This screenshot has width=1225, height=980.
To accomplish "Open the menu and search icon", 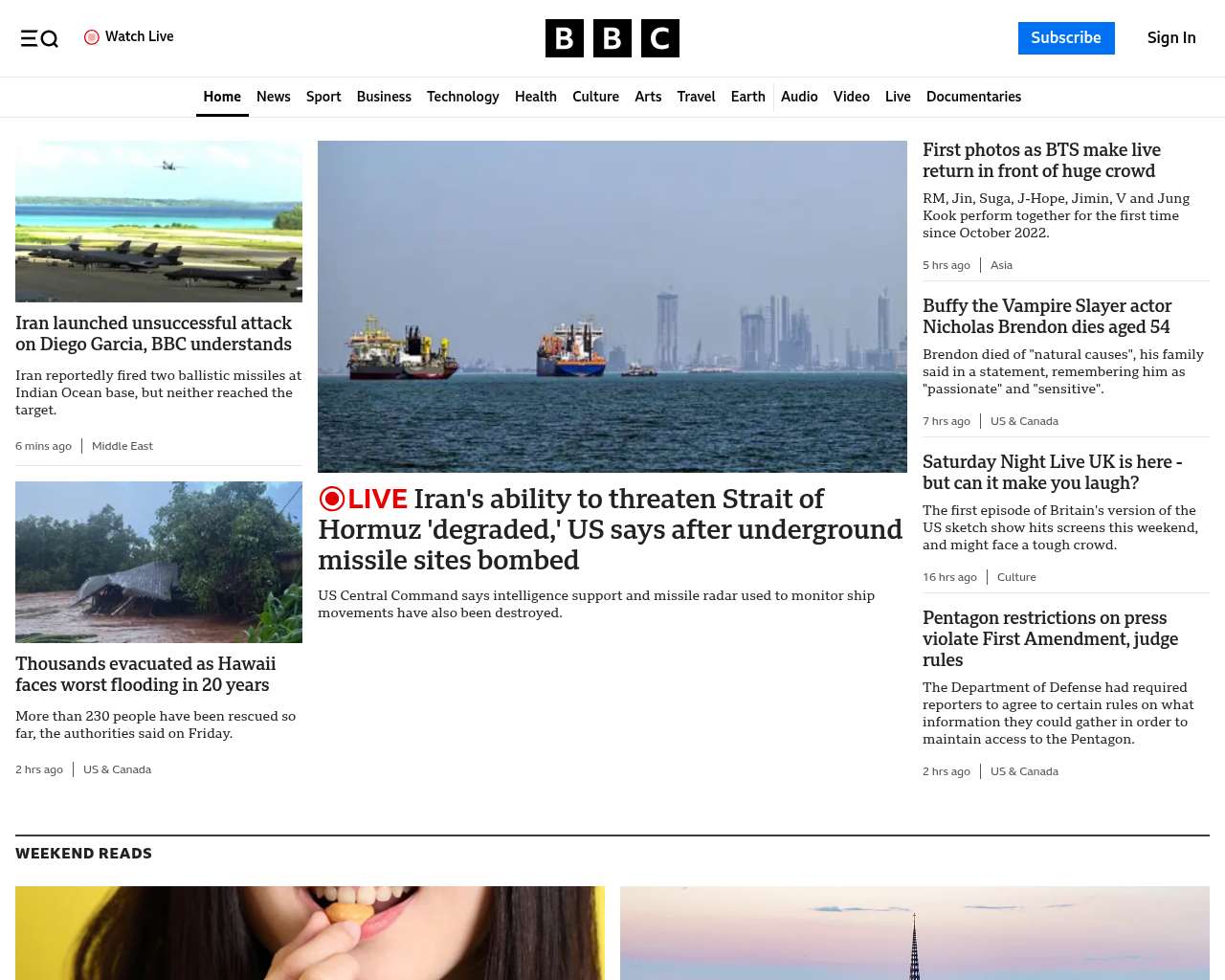I will [x=39, y=38].
